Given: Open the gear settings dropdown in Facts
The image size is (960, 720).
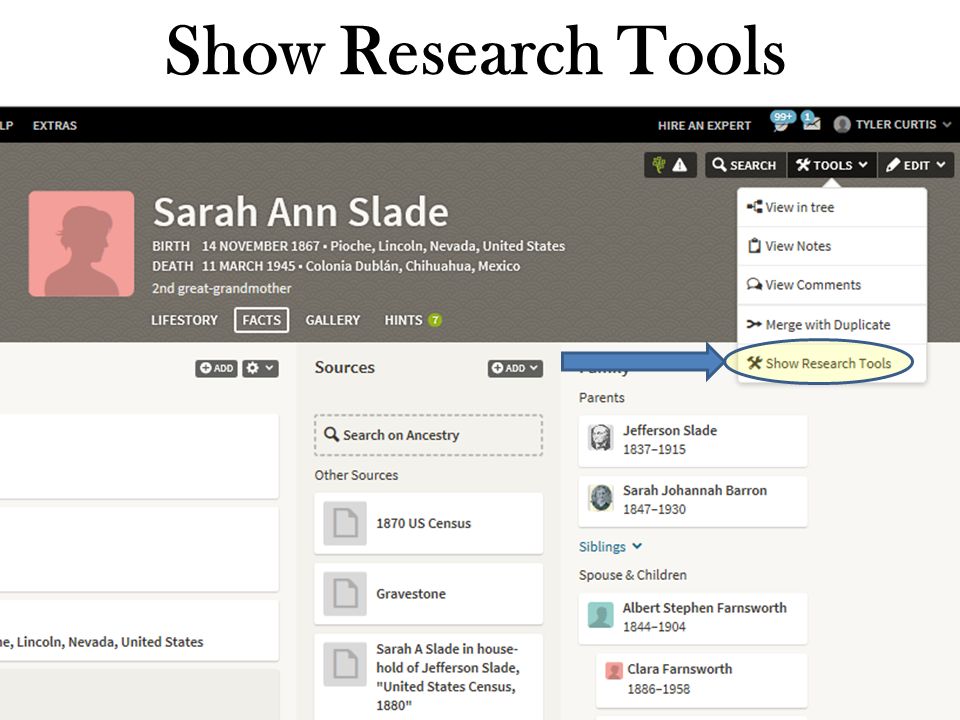Looking at the screenshot, I should coord(260,368).
